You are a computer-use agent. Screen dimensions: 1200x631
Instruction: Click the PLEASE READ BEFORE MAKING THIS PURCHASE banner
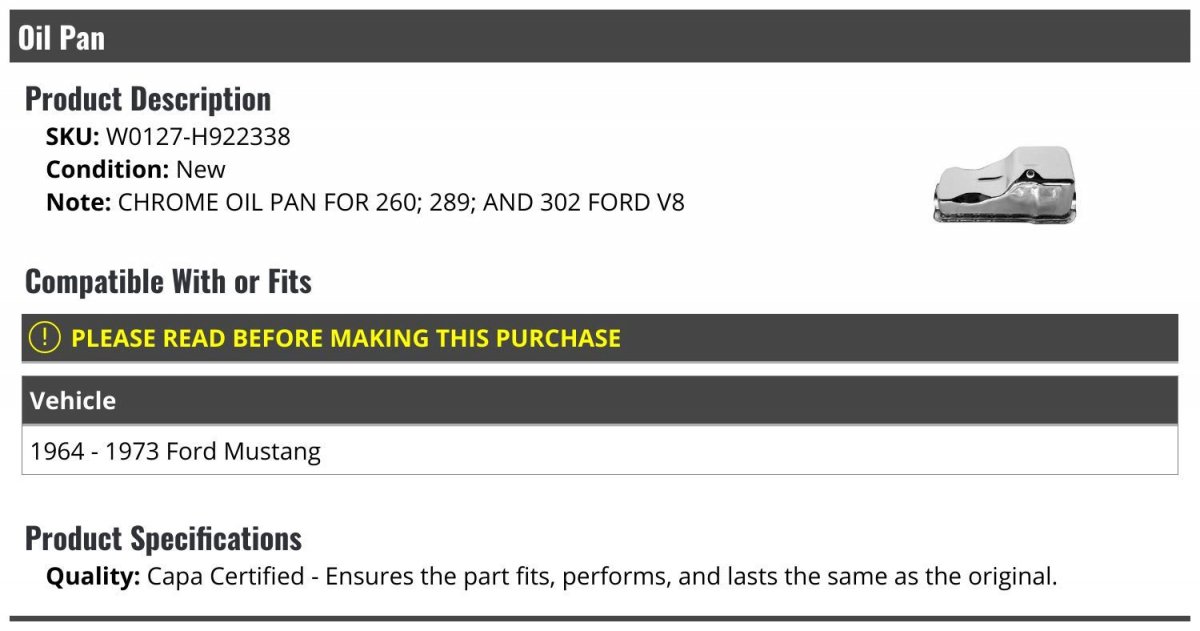600,338
